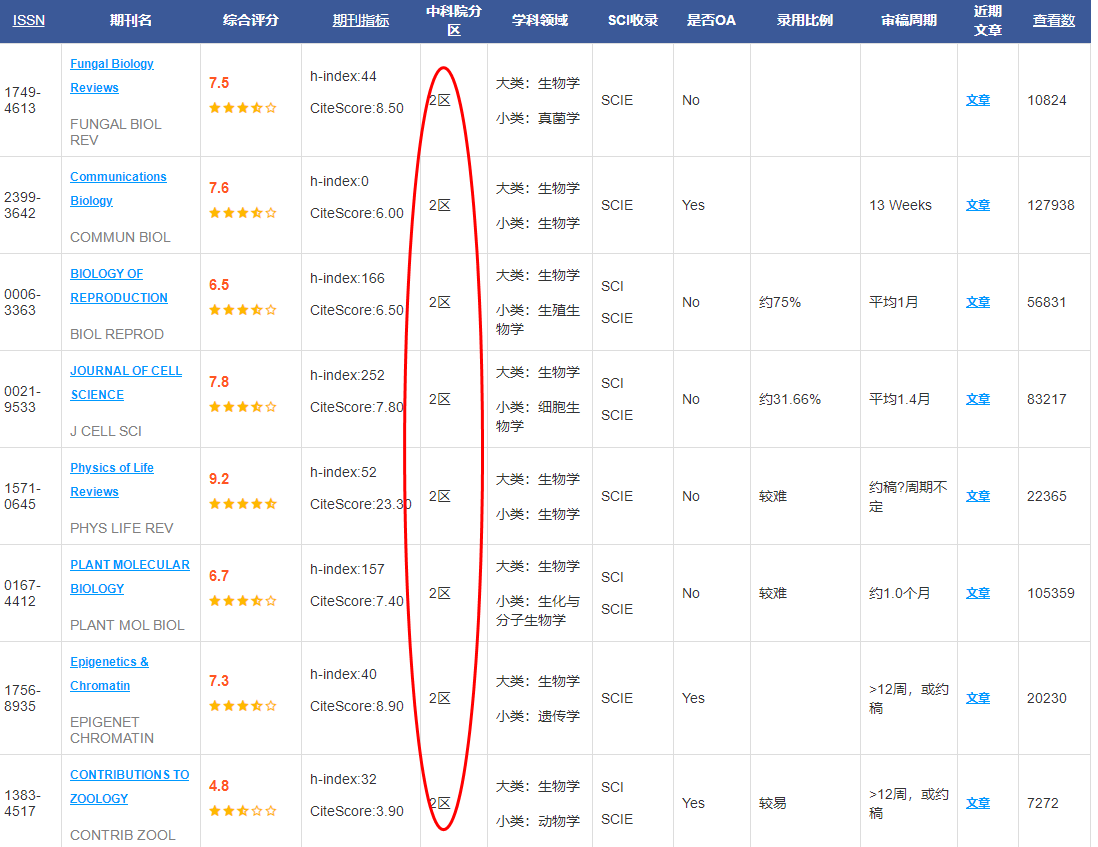Screen dimensions: 1098x847
Task: Click the star rating under score 4.8
Action: tap(242, 811)
